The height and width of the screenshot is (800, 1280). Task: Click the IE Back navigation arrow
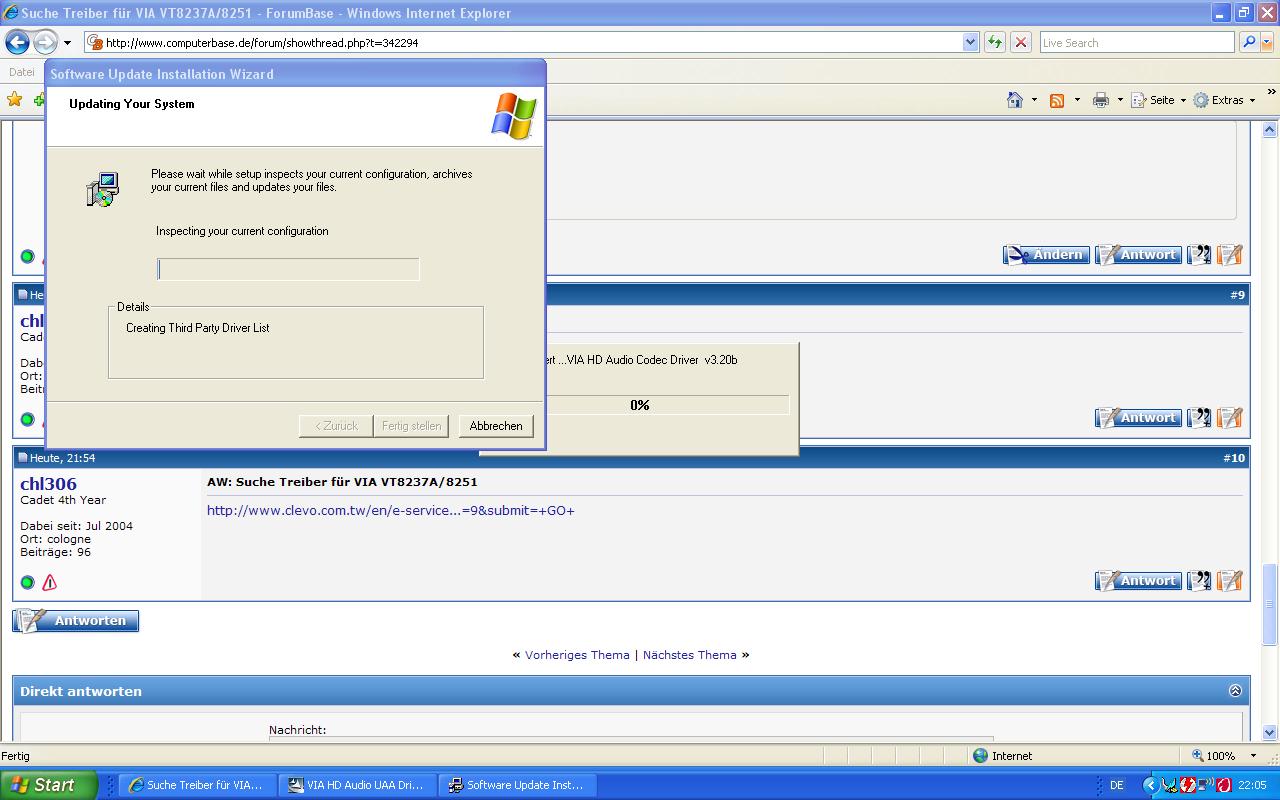17,42
